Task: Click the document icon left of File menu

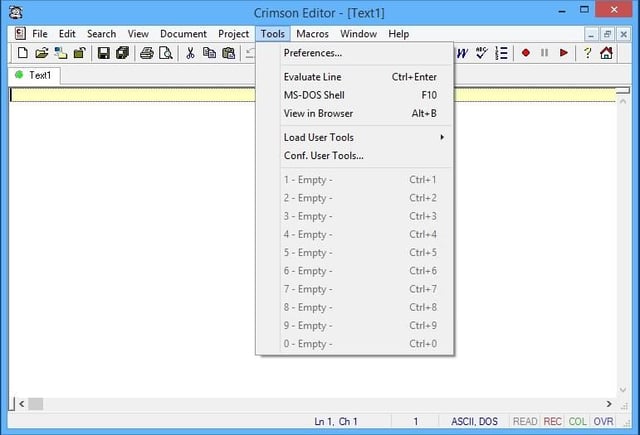Action: 20,33
